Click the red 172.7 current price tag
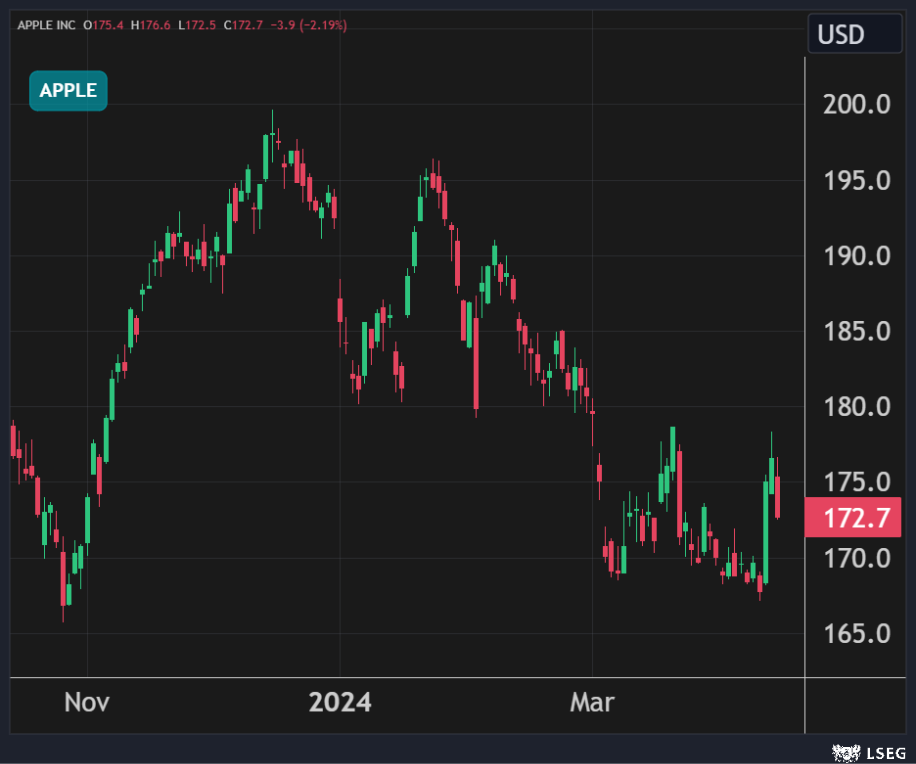 tap(853, 519)
